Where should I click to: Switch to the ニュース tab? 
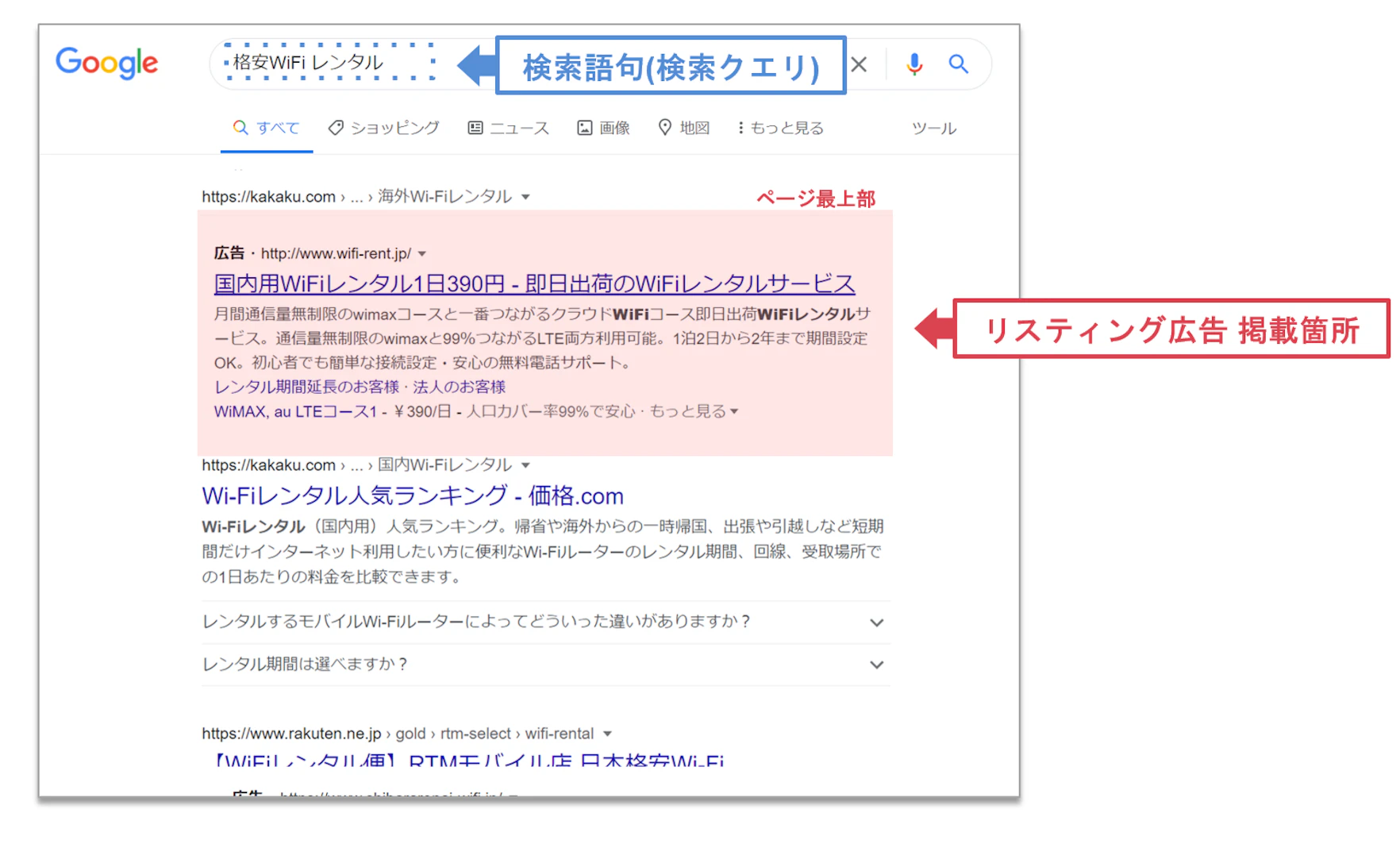click(509, 128)
